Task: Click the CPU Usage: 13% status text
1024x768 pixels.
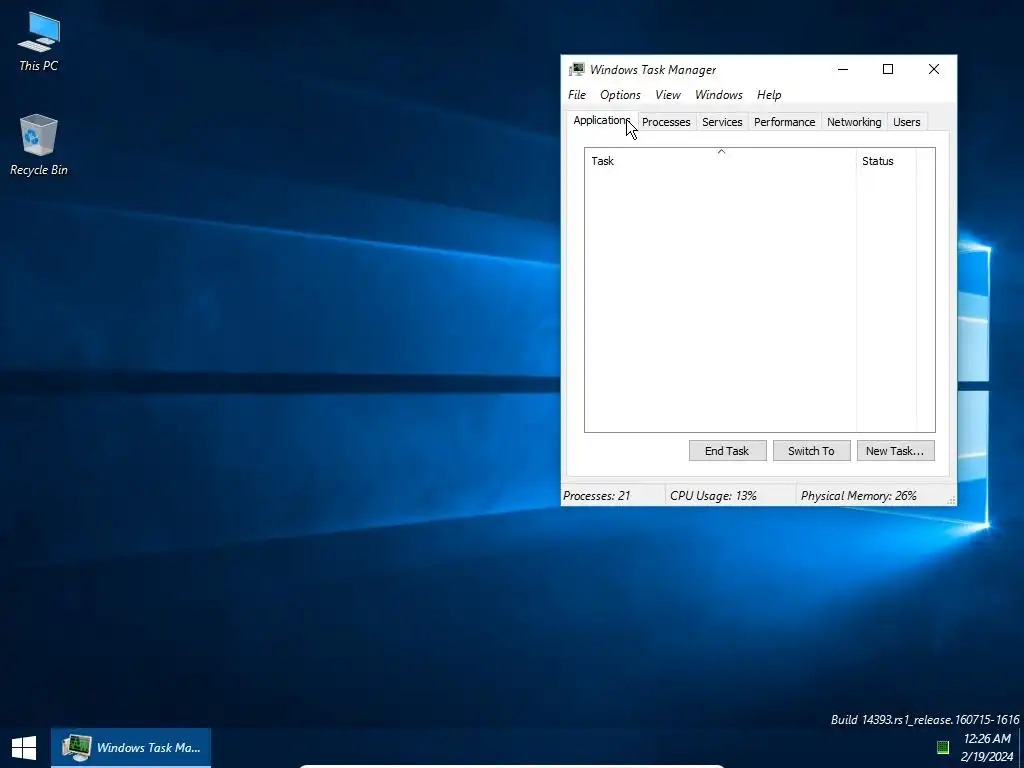Action: point(713,496)
